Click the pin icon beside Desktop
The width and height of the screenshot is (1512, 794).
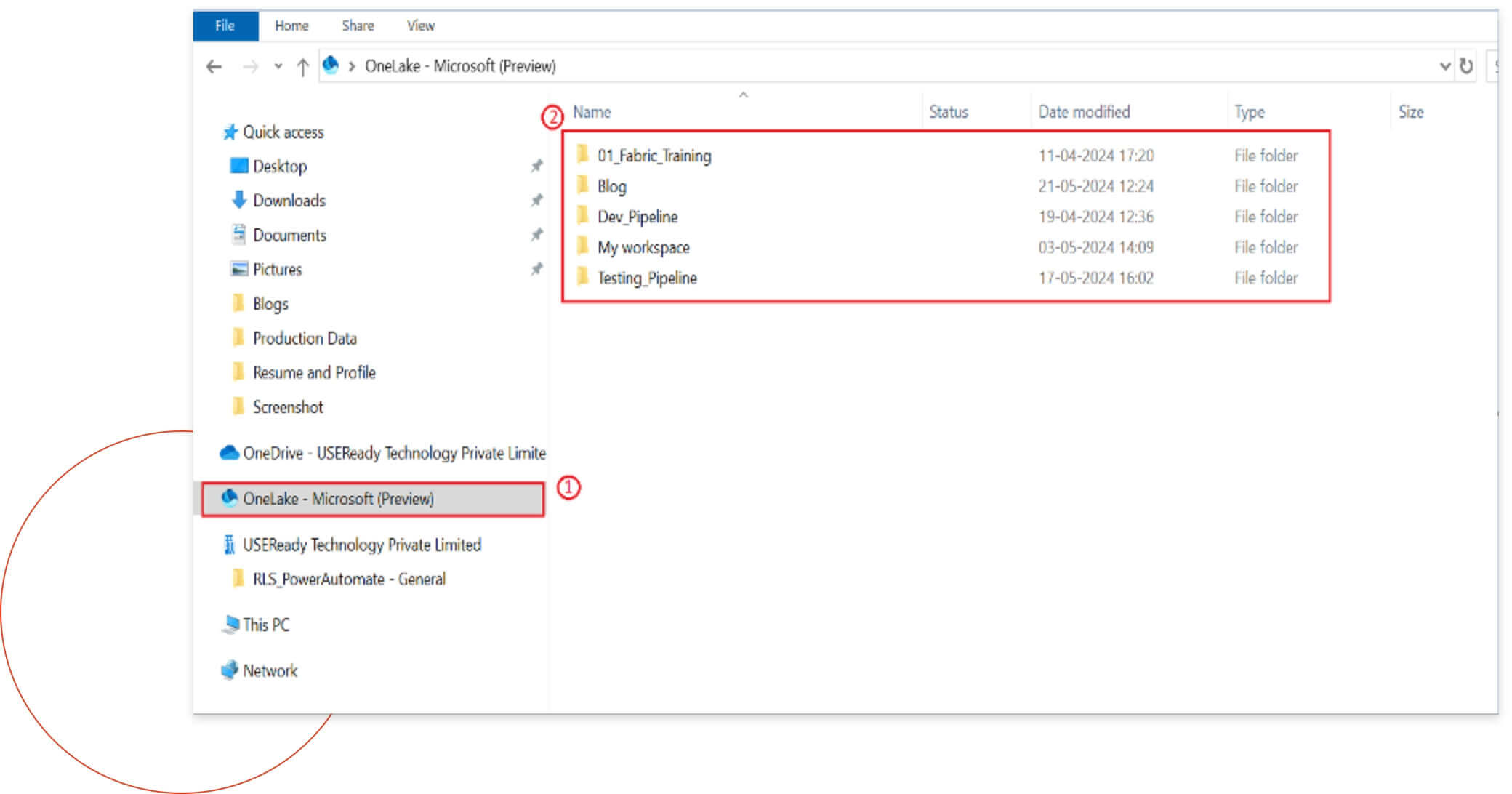[536, 166]
